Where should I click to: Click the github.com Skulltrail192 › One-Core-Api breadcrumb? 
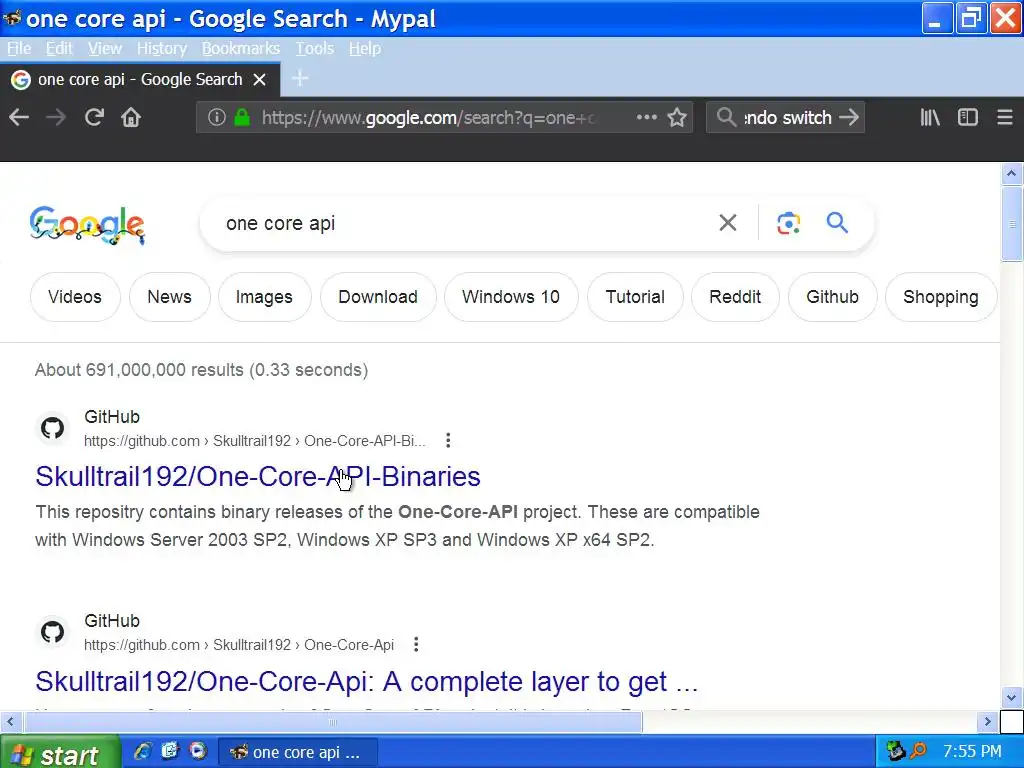coord(239,645)
